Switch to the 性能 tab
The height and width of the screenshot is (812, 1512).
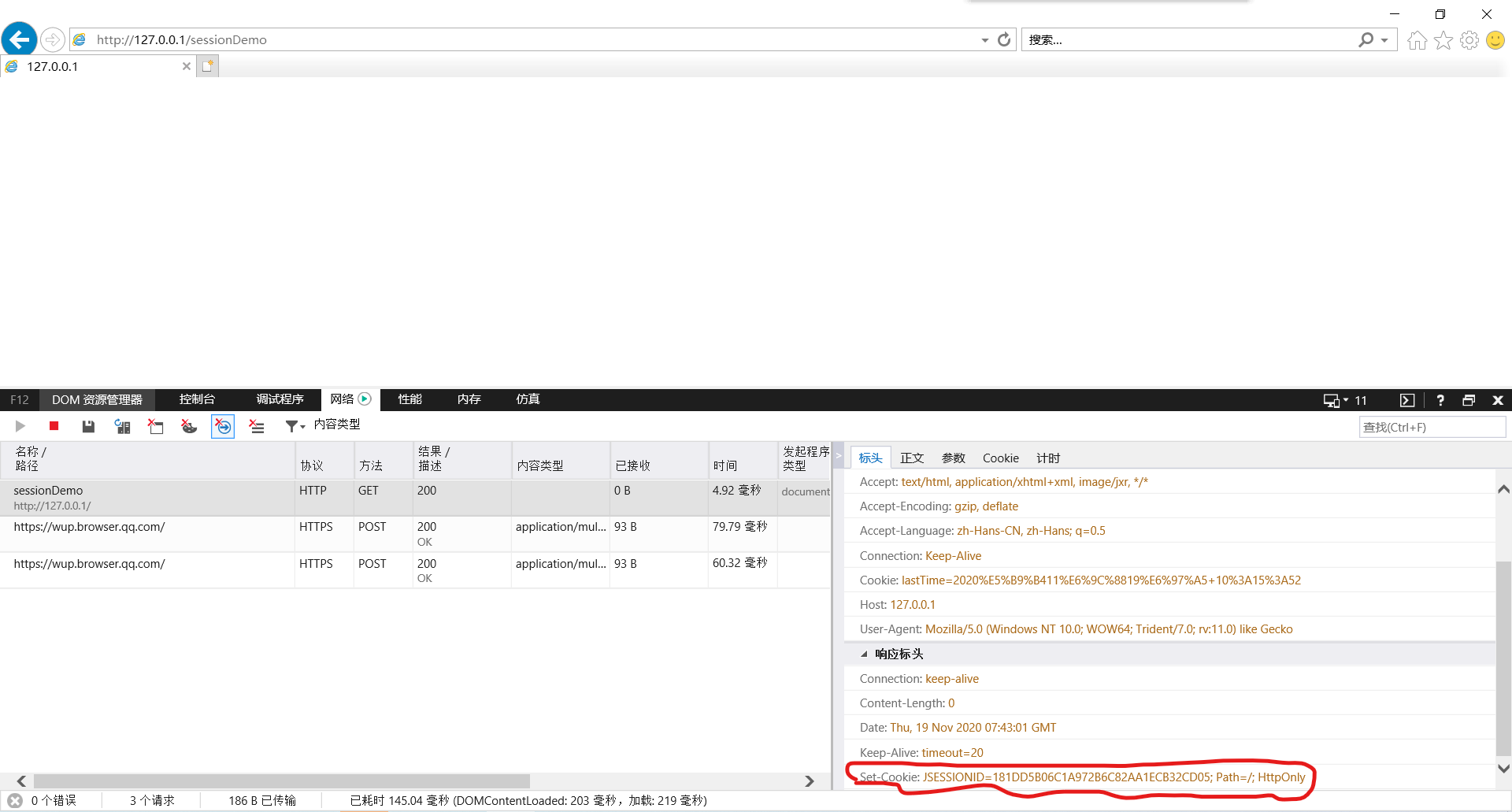(409, 399)
